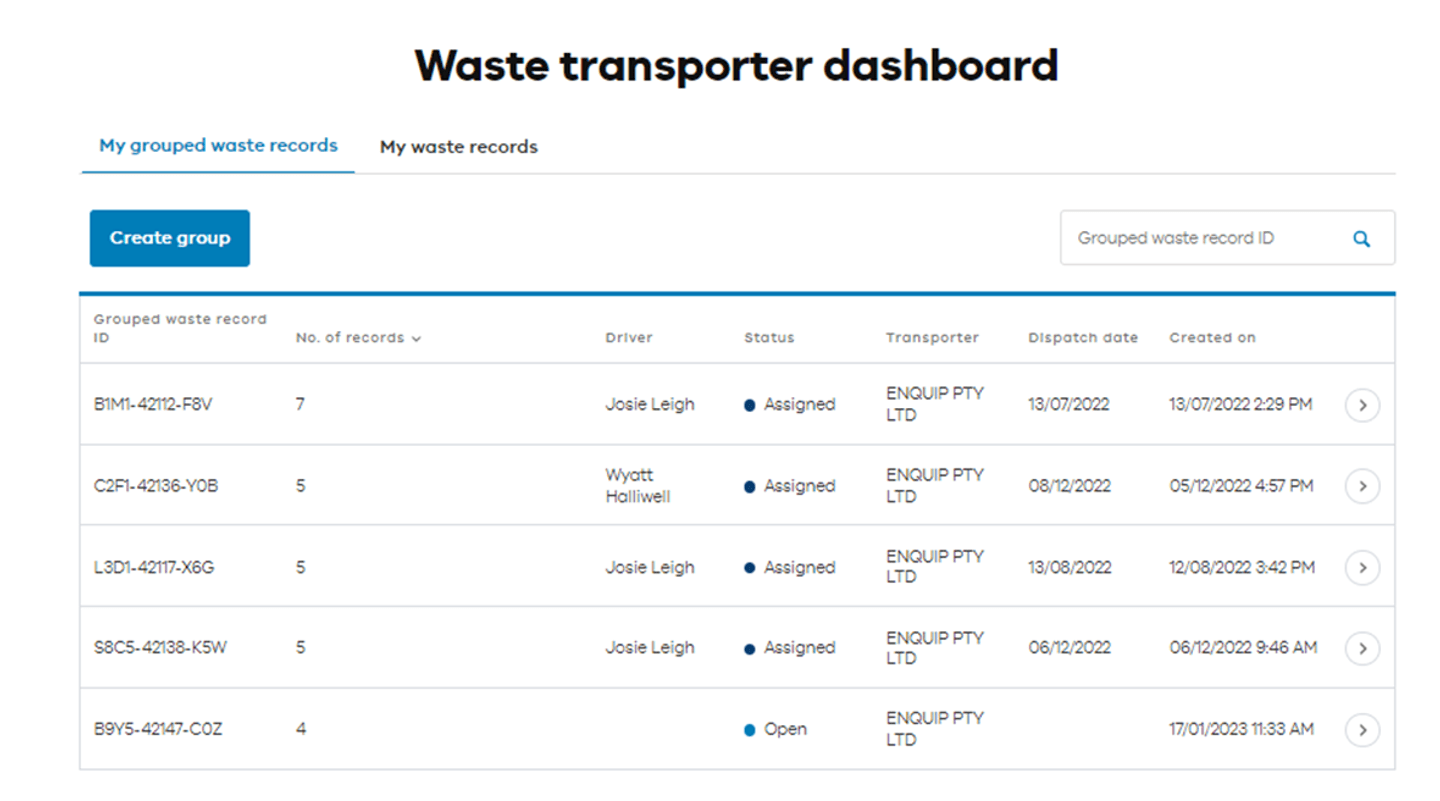Viewport: 1440px width, 801px height.
Task: Click the Assigned status dot for Wyatt Halliwell's record
Action: (x=751, y=486)
